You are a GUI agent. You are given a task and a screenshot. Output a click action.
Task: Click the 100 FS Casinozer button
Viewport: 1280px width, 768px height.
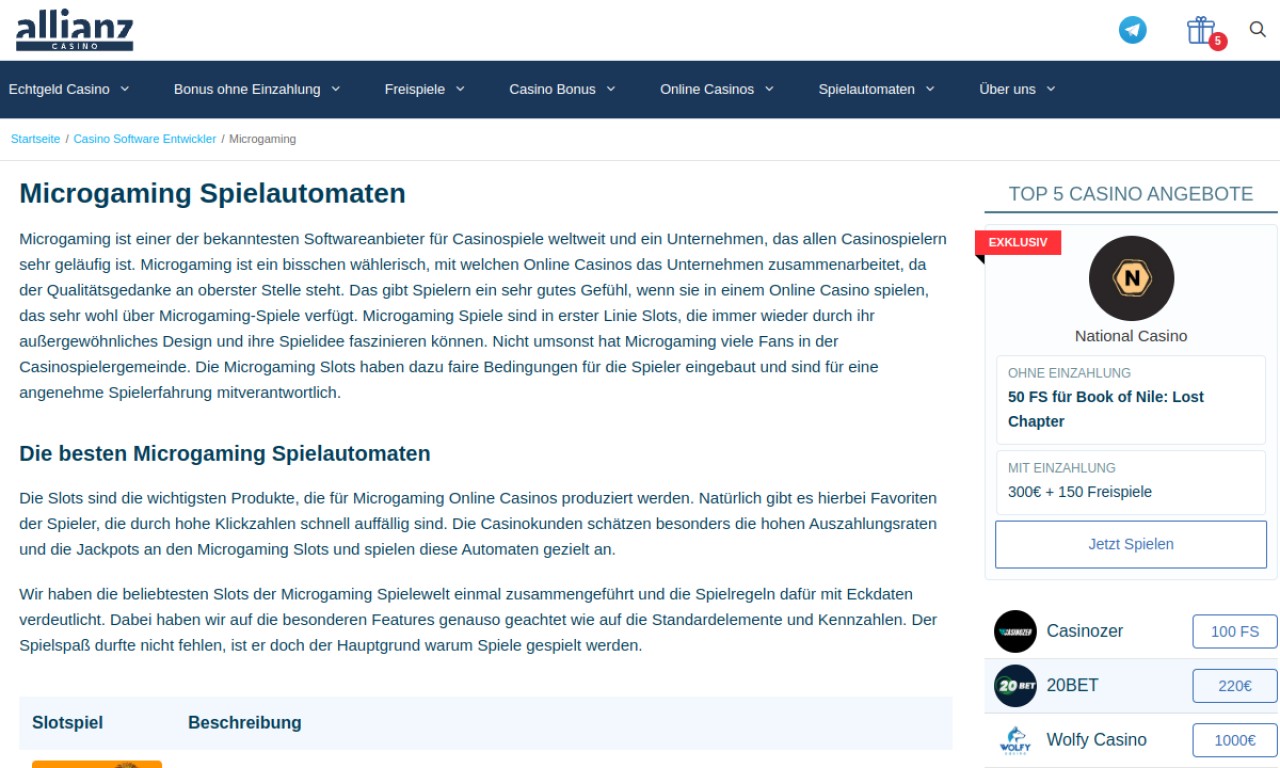point(1235,631)
